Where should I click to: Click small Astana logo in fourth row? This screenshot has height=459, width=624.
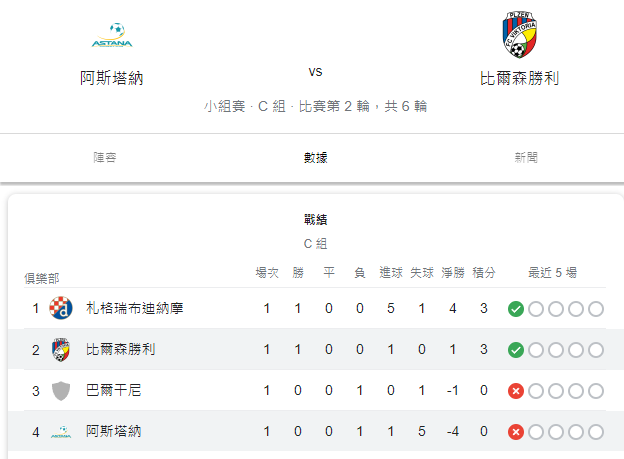tap(61, 432)
